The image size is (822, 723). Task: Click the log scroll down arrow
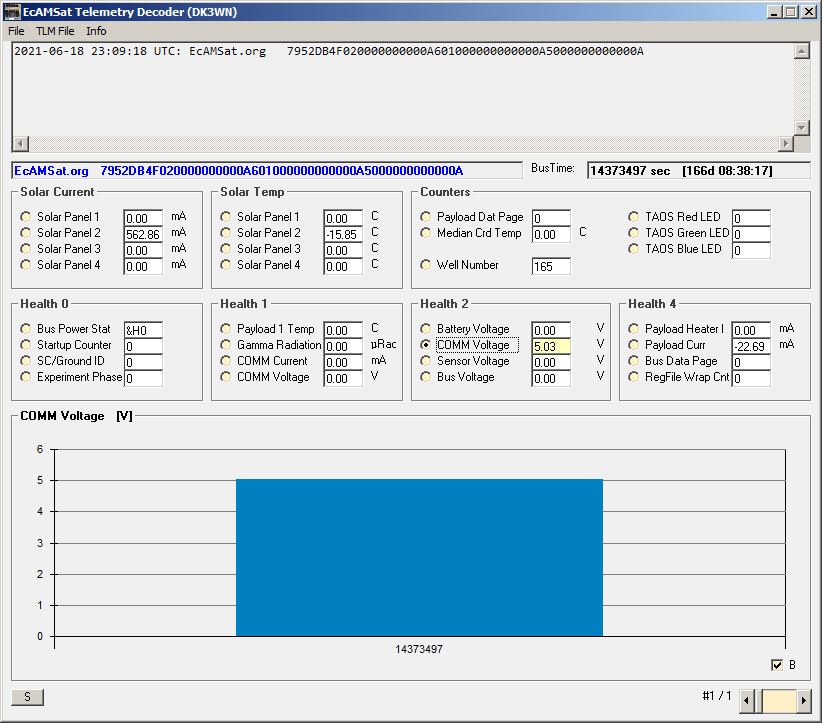tap(801, 127)
